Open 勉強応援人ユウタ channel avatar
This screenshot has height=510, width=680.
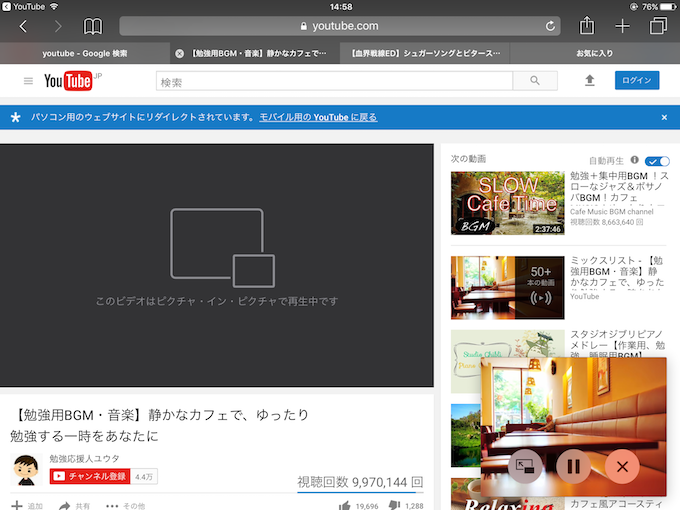(x=26, y=470)
